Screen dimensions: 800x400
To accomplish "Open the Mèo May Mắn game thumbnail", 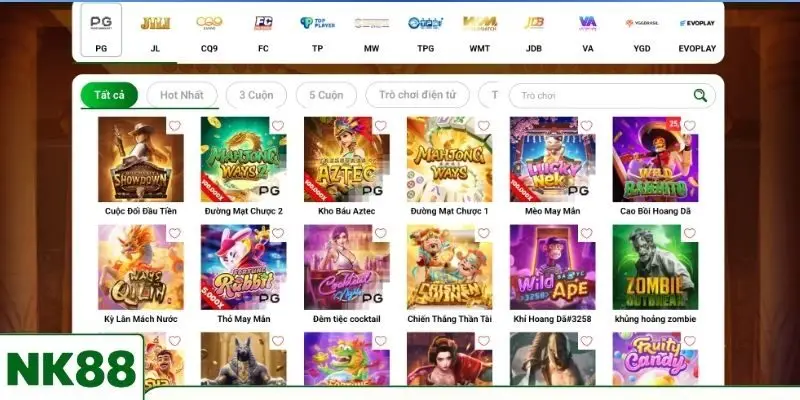I will pyautogui.click(x=552, y=159).
